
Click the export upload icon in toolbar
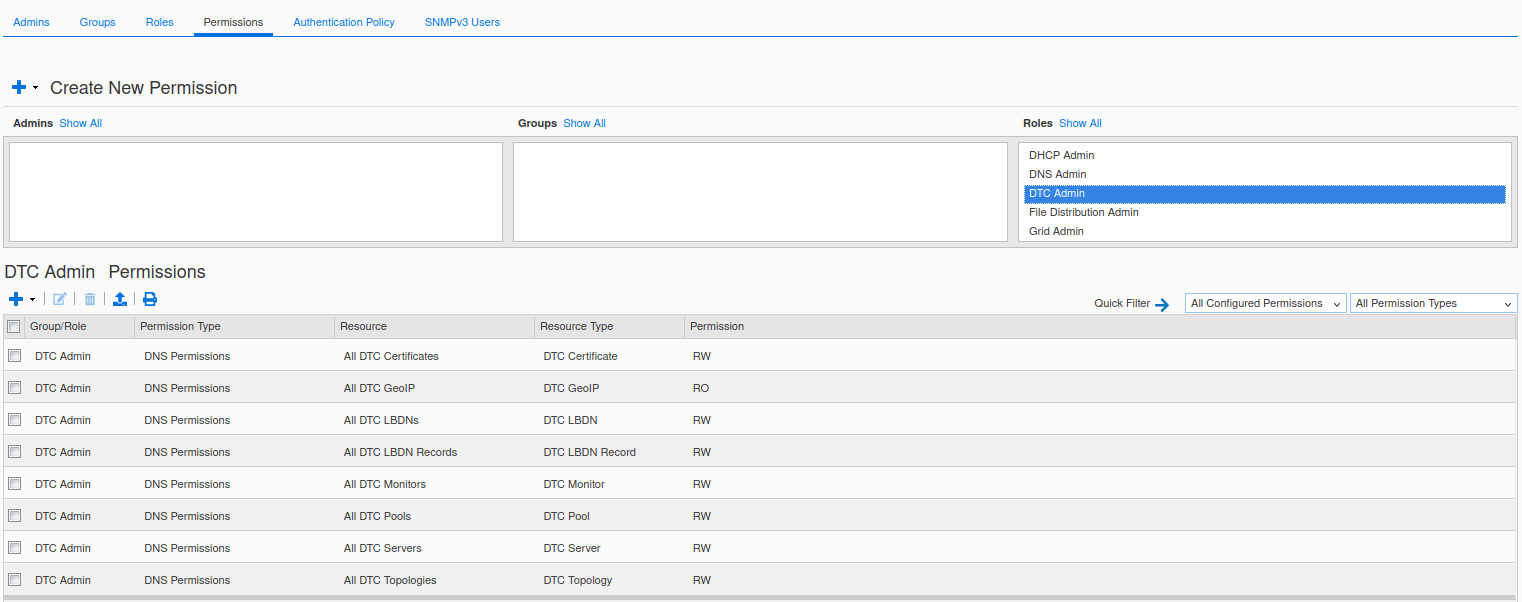[120, 299]
